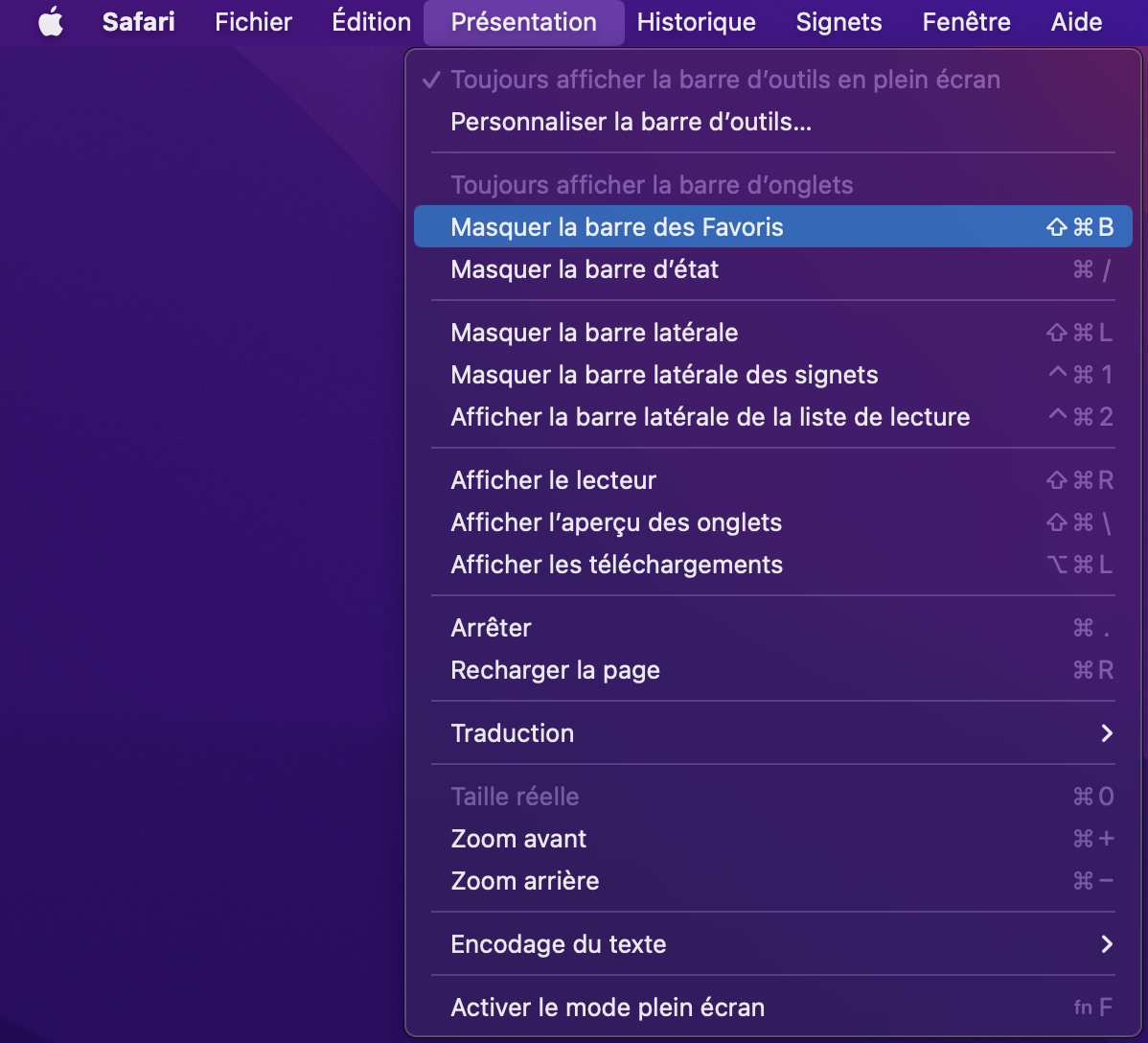Choose Masquer la barre latérale
This screenshot has width=1148, height=1043.
[x=773, y=332]
